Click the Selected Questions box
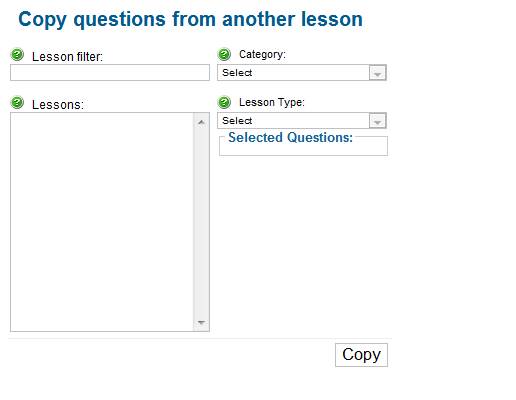Screen dimensions: 516x400 (303, 146)
